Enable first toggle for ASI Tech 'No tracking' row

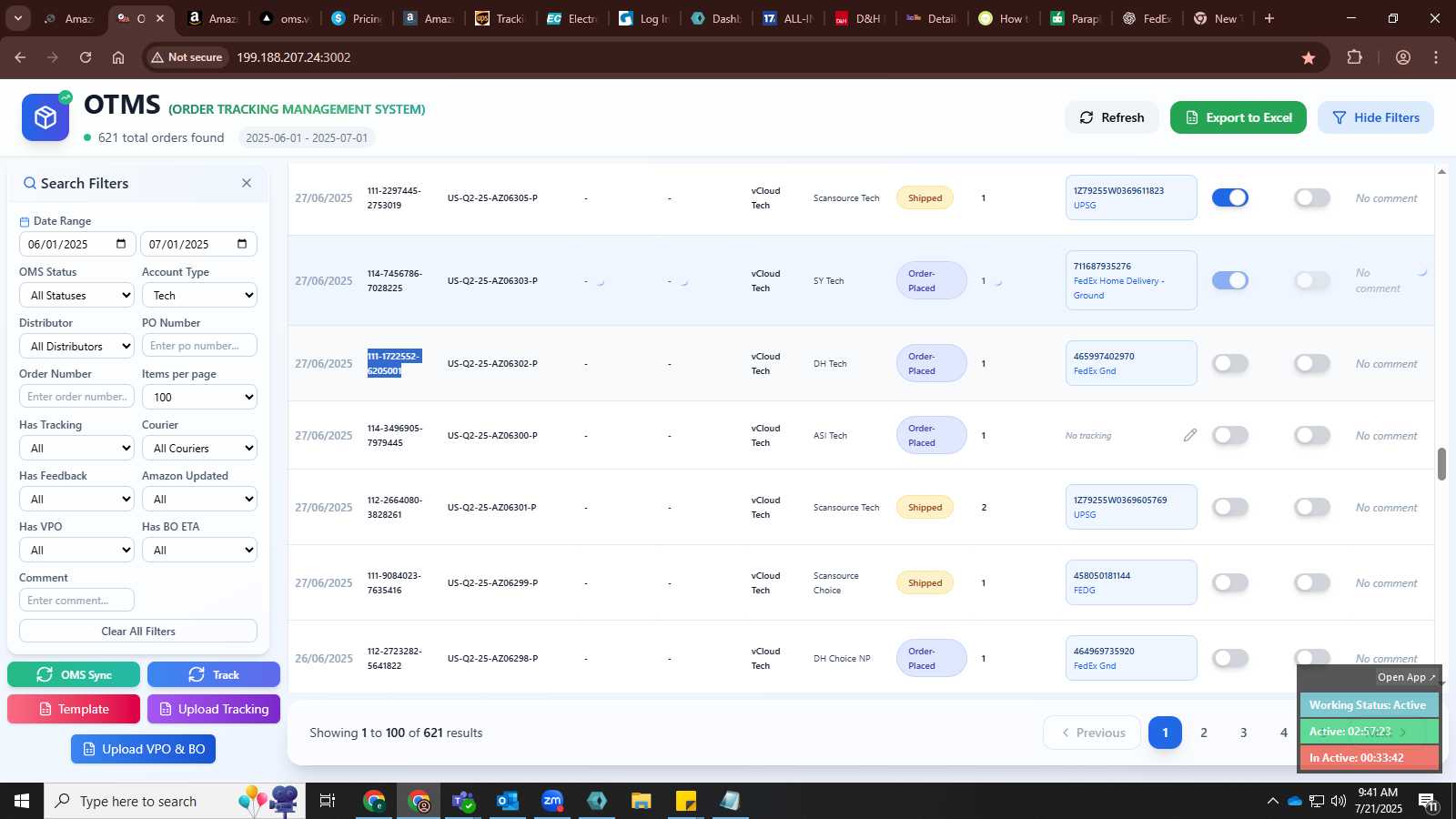click(1230, 435)
